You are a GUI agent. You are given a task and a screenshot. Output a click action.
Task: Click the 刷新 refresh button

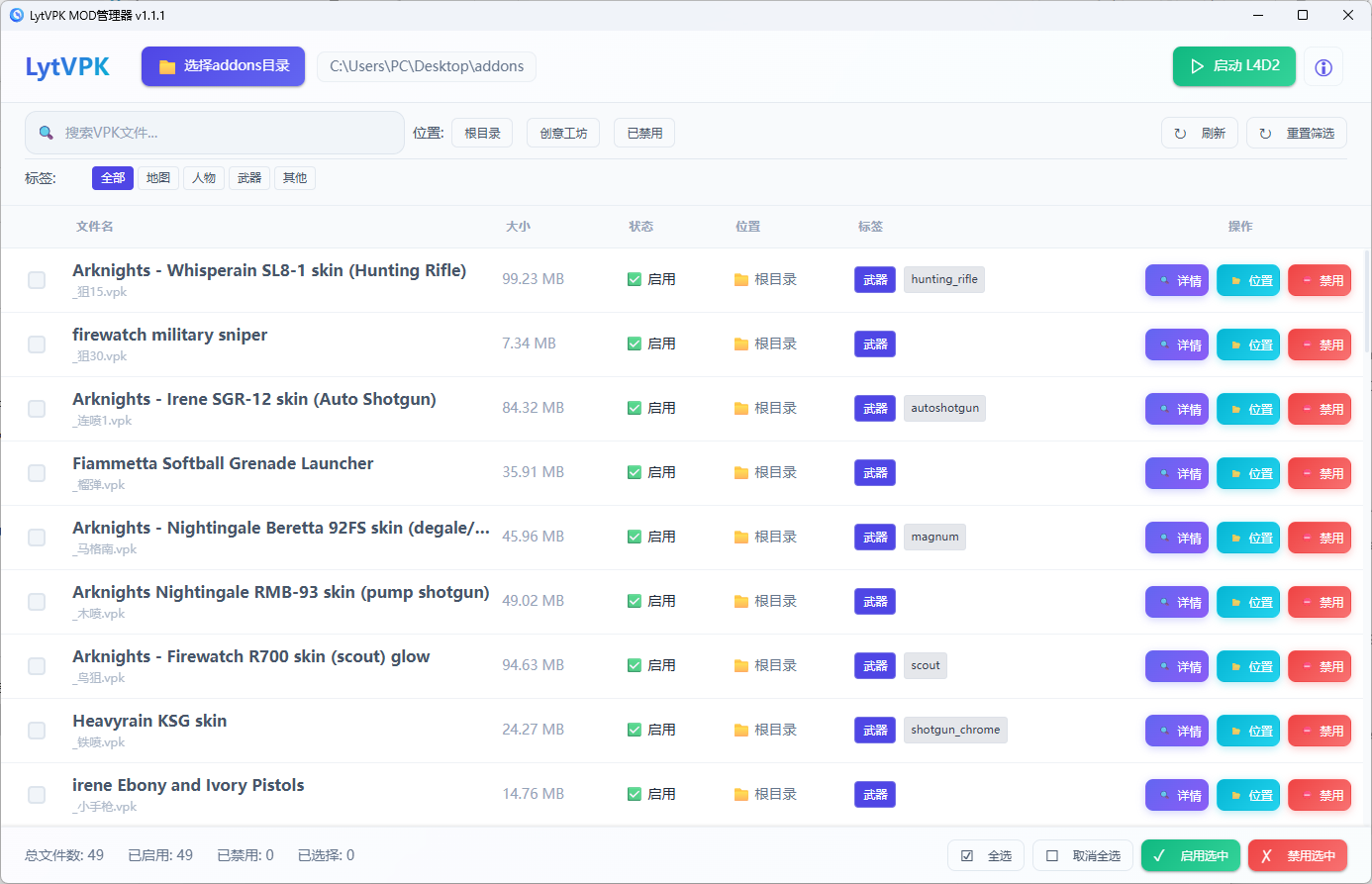pos(1200,133)
